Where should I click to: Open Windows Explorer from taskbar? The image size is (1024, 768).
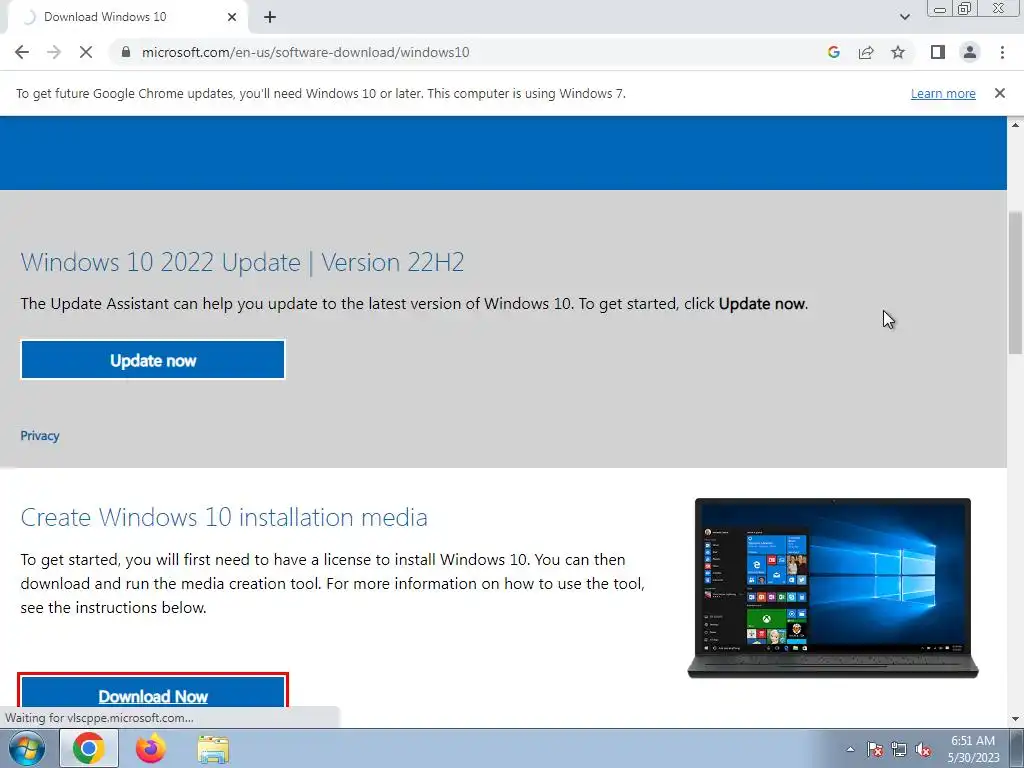point(213,748)
